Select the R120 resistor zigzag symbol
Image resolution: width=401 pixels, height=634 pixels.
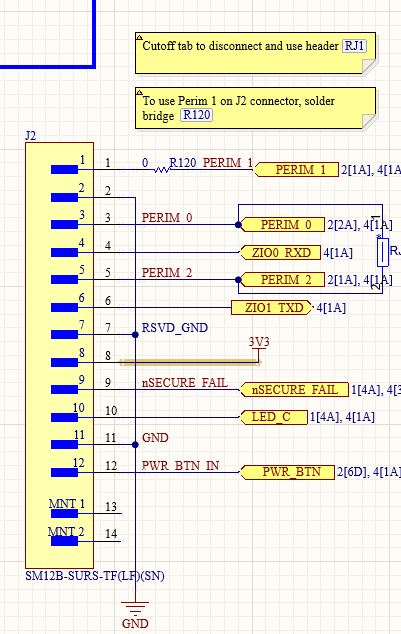click(163, 170)
